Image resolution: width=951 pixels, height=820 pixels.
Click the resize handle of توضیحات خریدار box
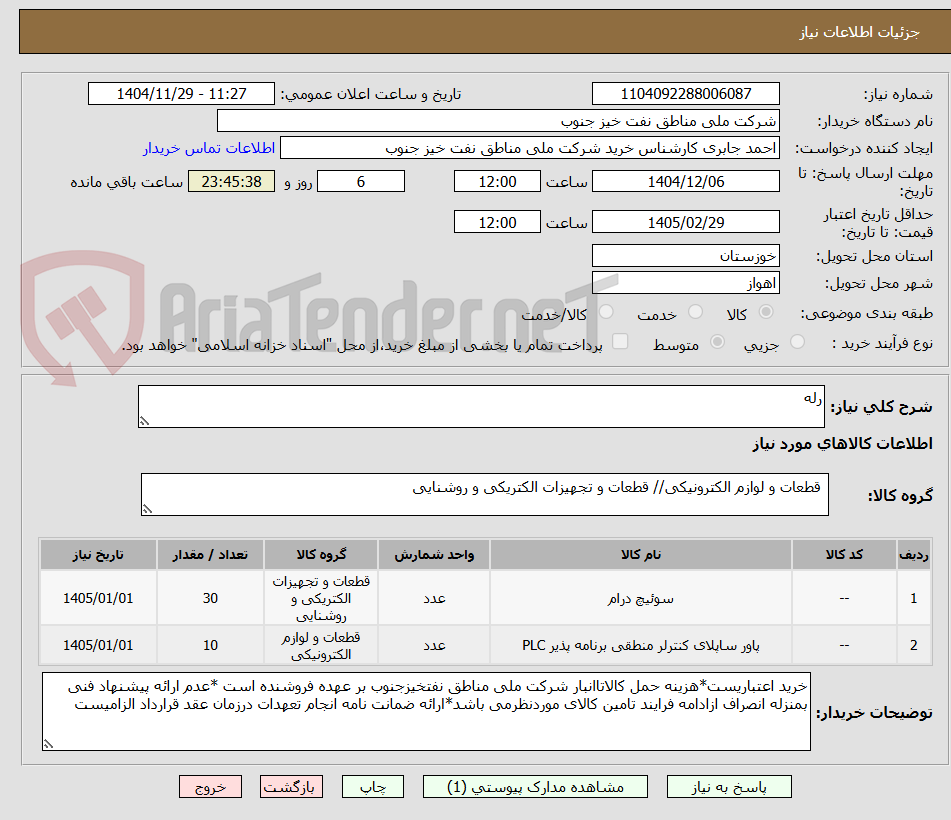click(49, 744)
